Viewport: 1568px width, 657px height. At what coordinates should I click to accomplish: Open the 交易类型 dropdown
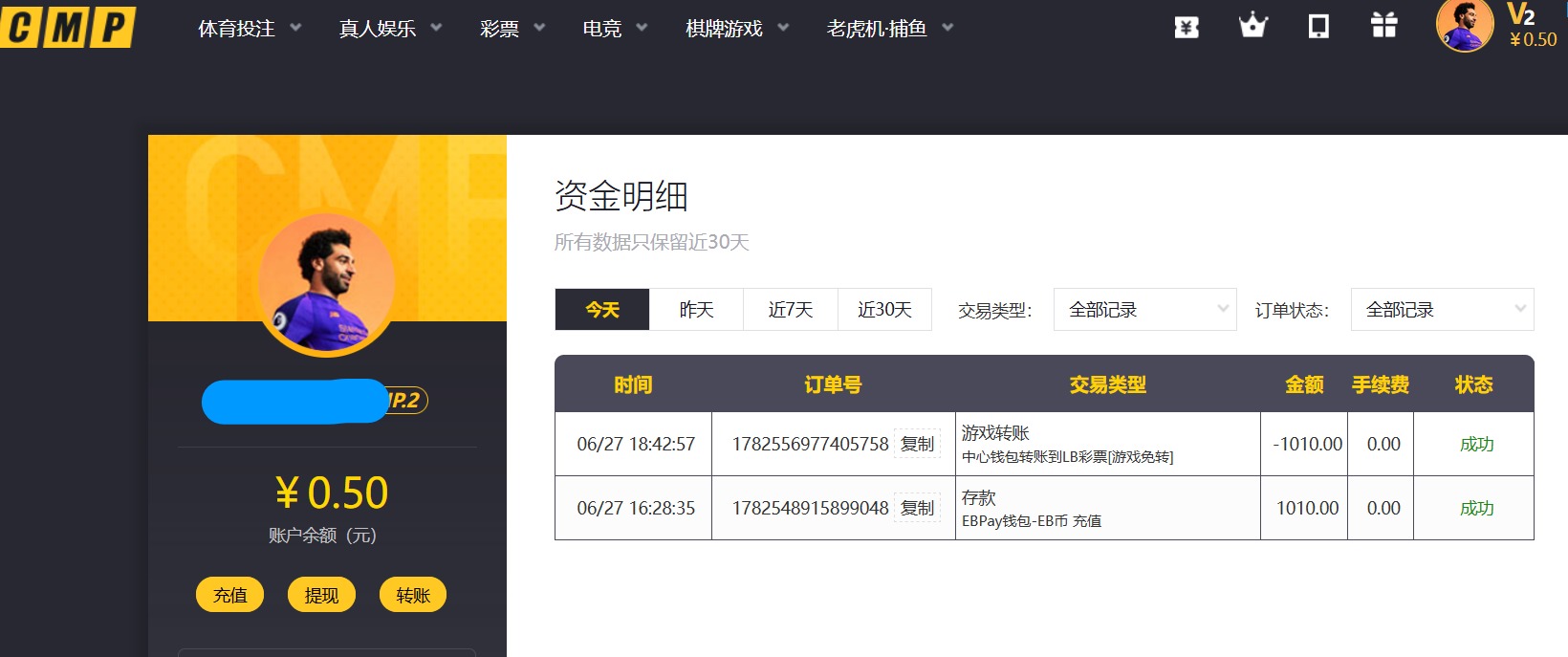click(1144, 310)
